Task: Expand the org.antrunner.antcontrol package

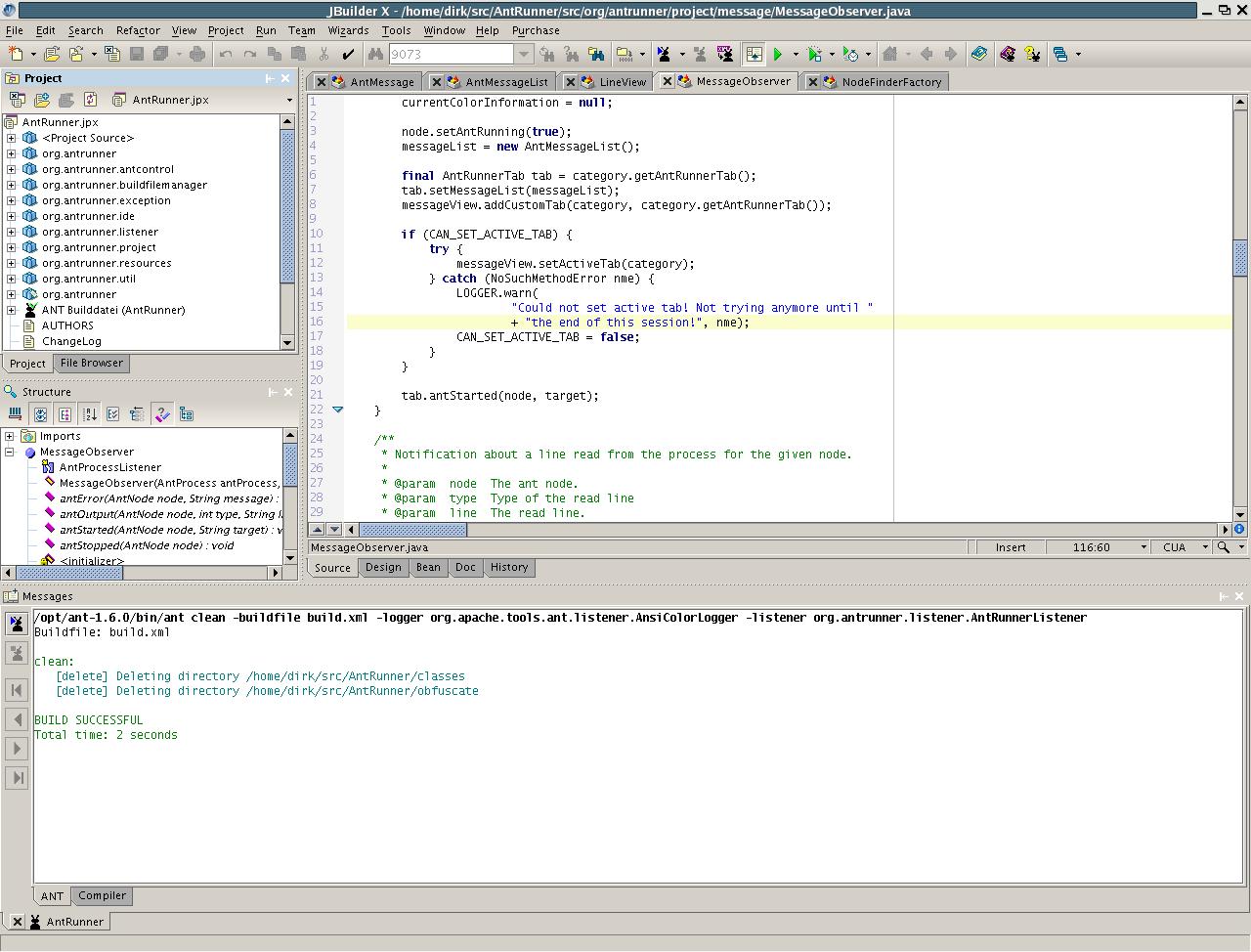Action: tap(11, 169)
